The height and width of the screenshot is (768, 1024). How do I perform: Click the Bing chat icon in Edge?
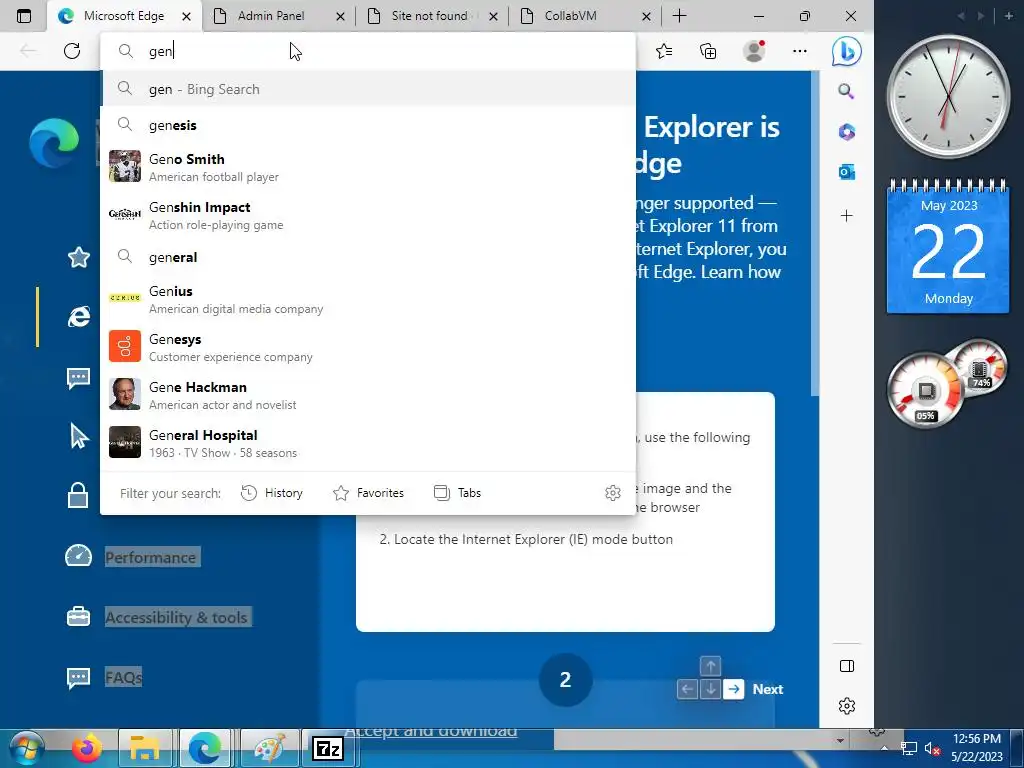pos(846,51)
